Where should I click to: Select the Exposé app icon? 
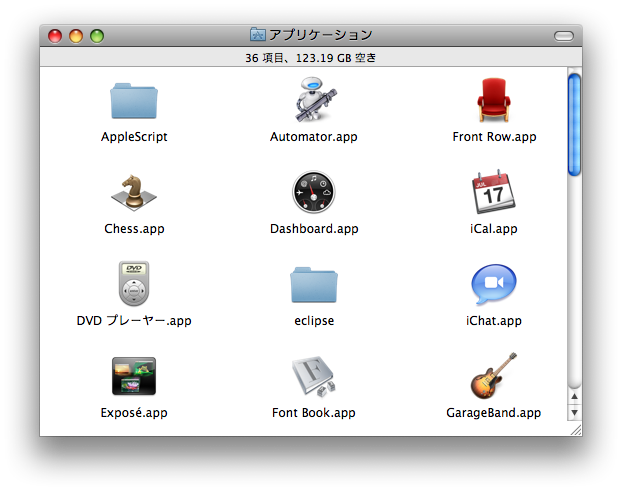(x=134, y=376)
